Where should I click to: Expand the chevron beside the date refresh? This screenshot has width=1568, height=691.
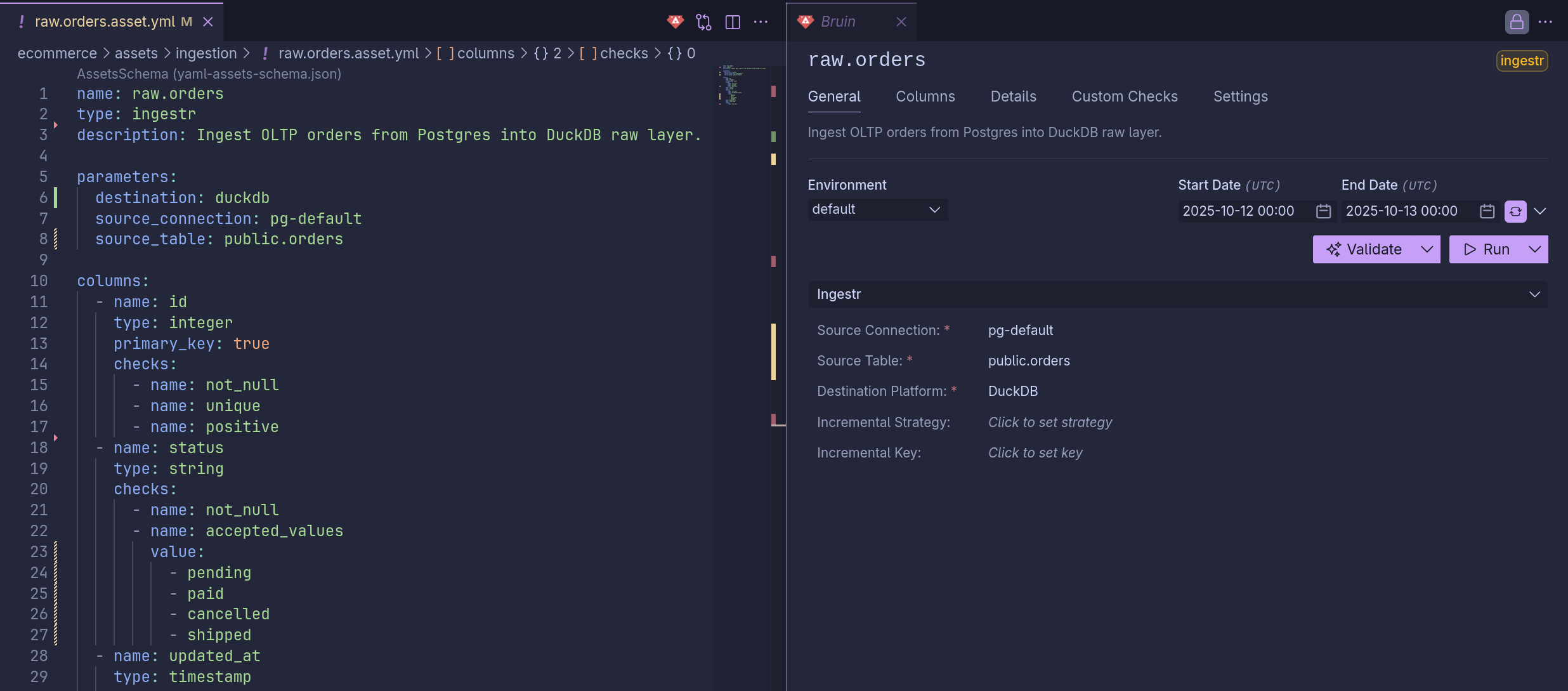[1540, 211]
